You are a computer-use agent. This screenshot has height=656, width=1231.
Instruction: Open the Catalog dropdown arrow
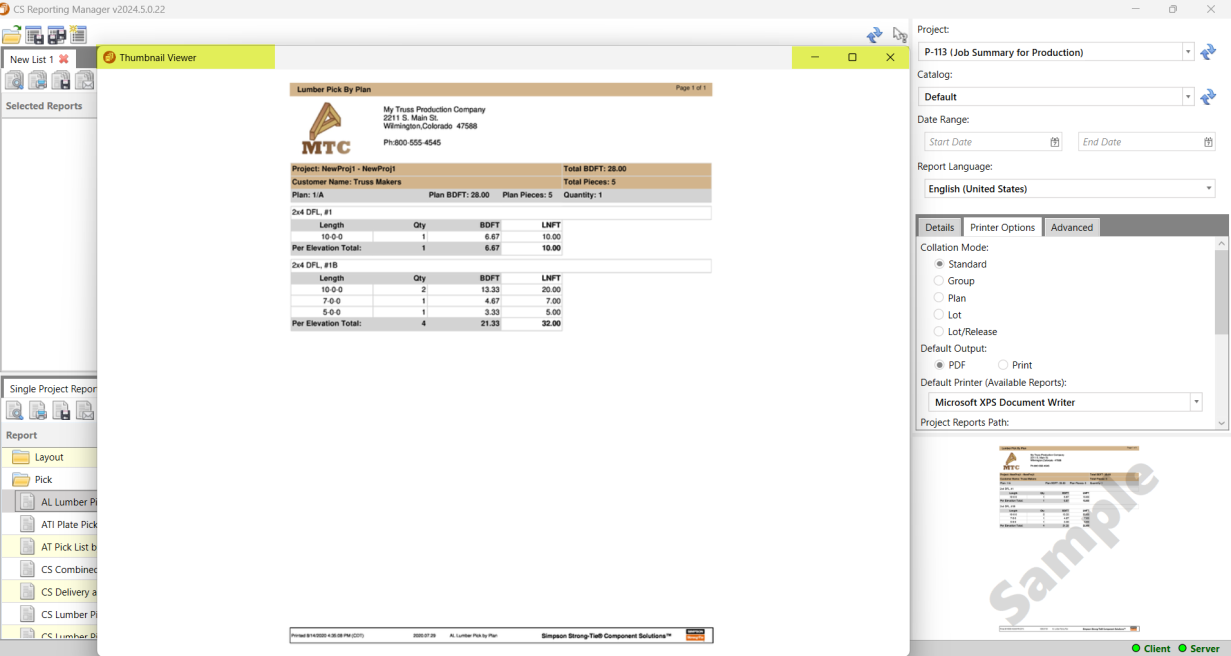point(1188,97)
